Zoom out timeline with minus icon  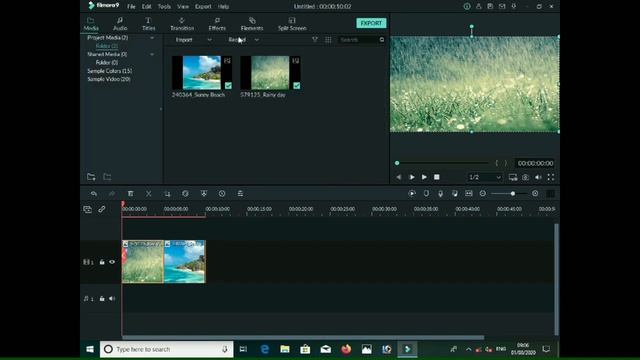483,193
